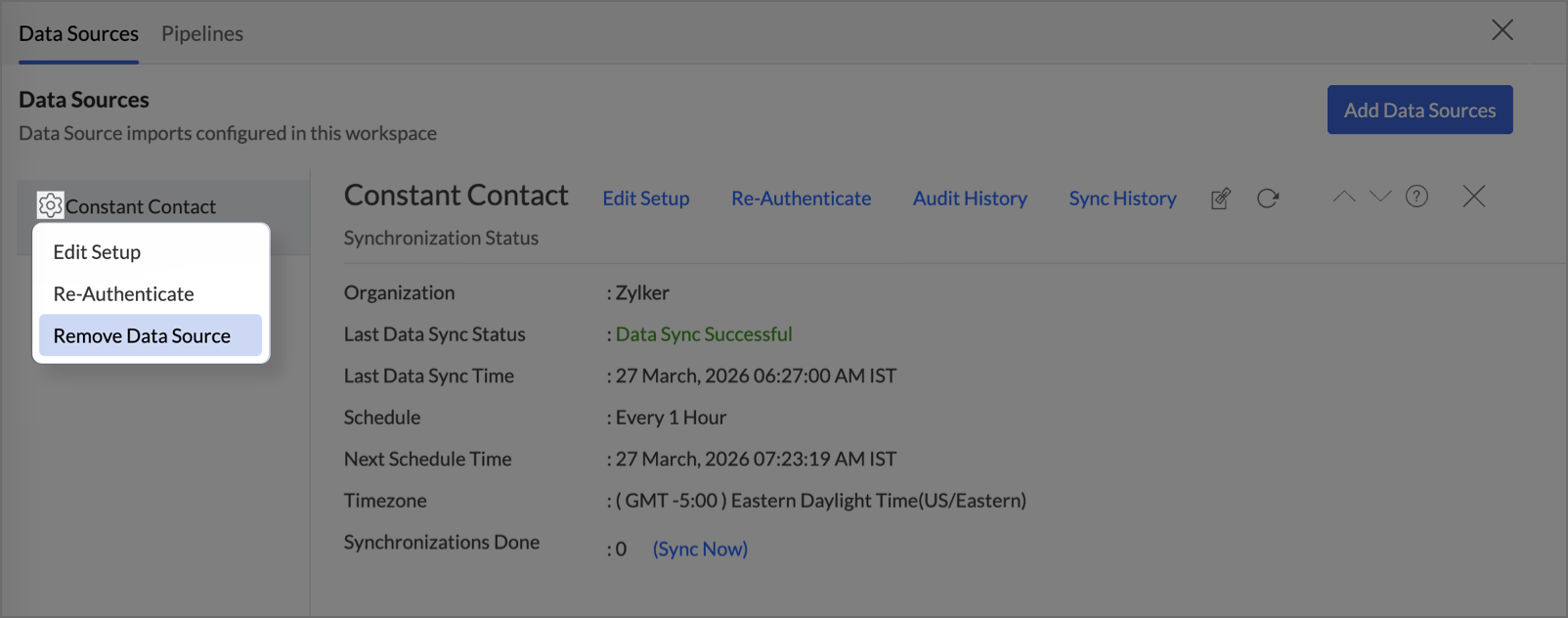Image resolution: width=1568 pixels, height=618 pixels.
Task: Click the Edit Setup link in header
Action: [x=645, y=199]
